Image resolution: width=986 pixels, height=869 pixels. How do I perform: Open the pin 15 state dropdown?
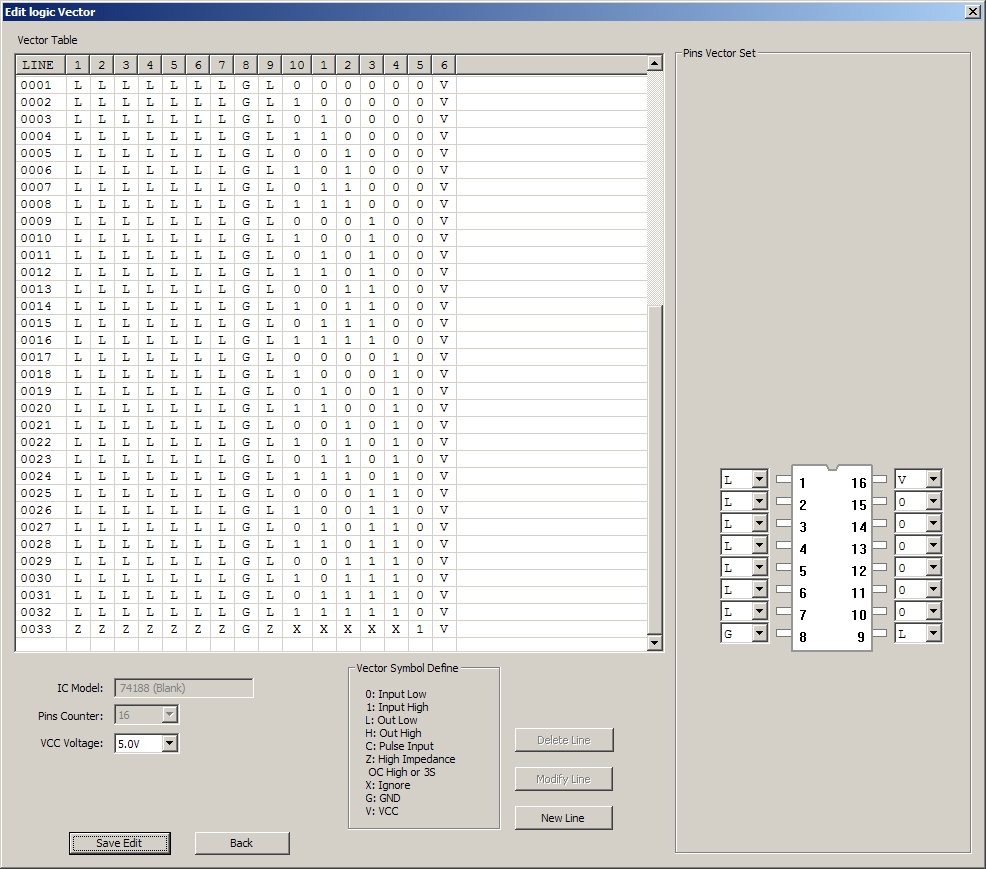click(x=931, y=501)
